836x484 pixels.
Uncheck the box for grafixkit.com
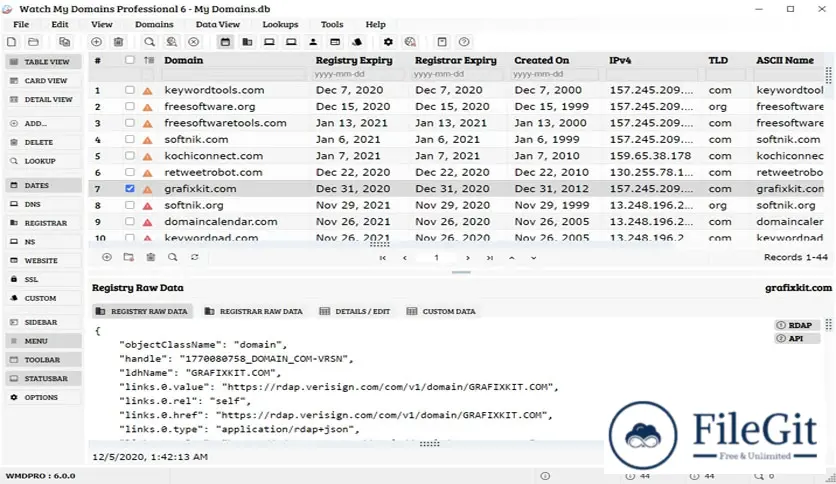[x=130, y=189]
